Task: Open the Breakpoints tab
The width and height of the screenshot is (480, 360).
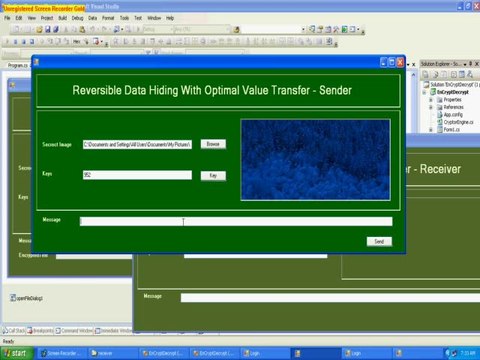Action: click(x=40, y=331)
